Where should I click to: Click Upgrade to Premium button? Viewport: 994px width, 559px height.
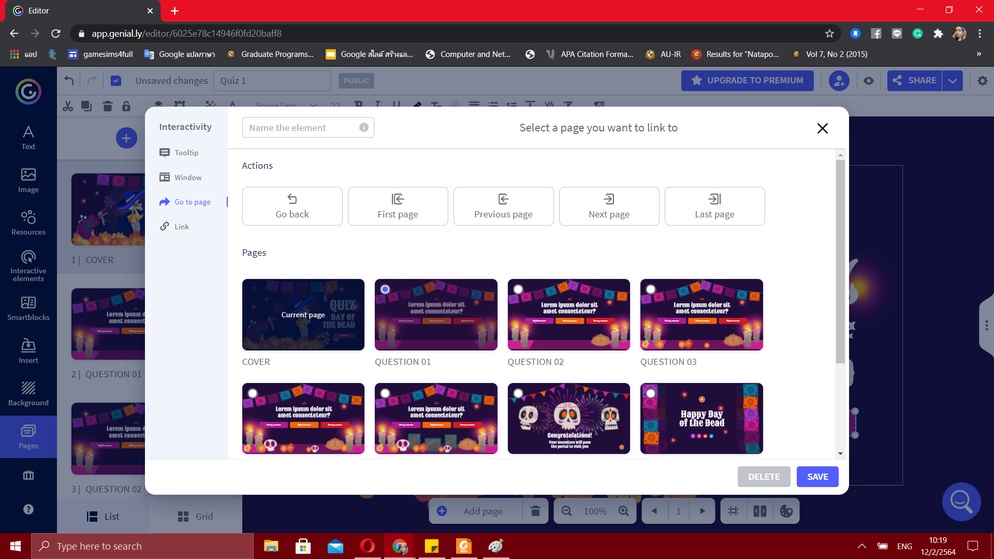pos(747,80)
